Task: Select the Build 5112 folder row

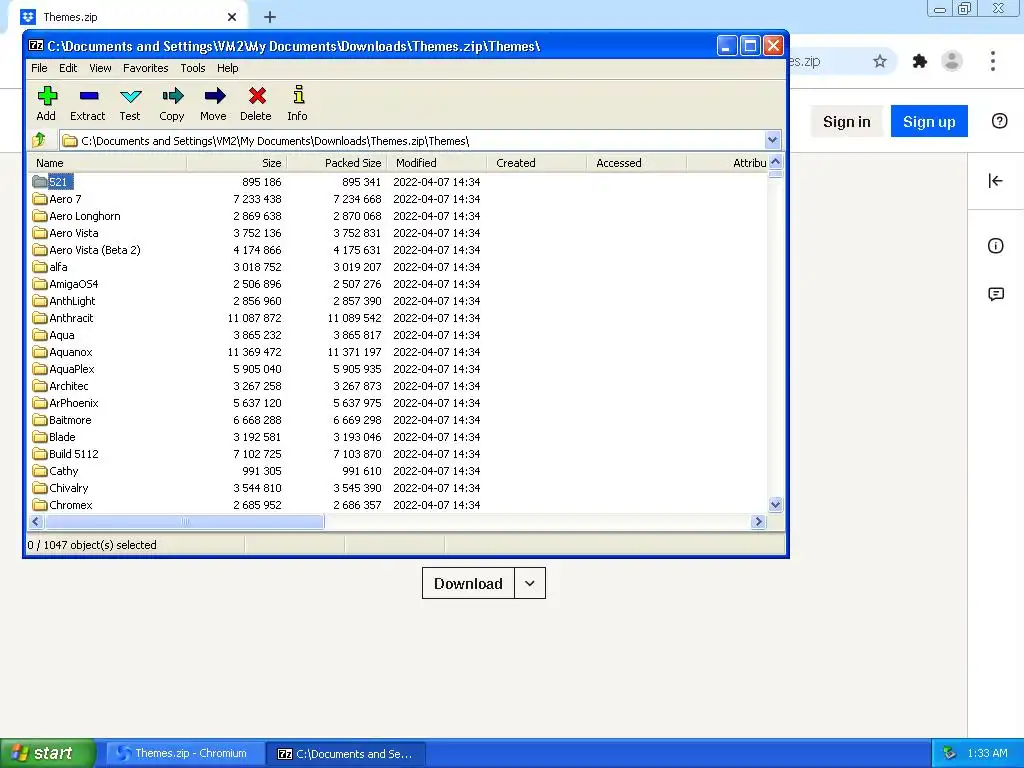Action: pos(398,453)
